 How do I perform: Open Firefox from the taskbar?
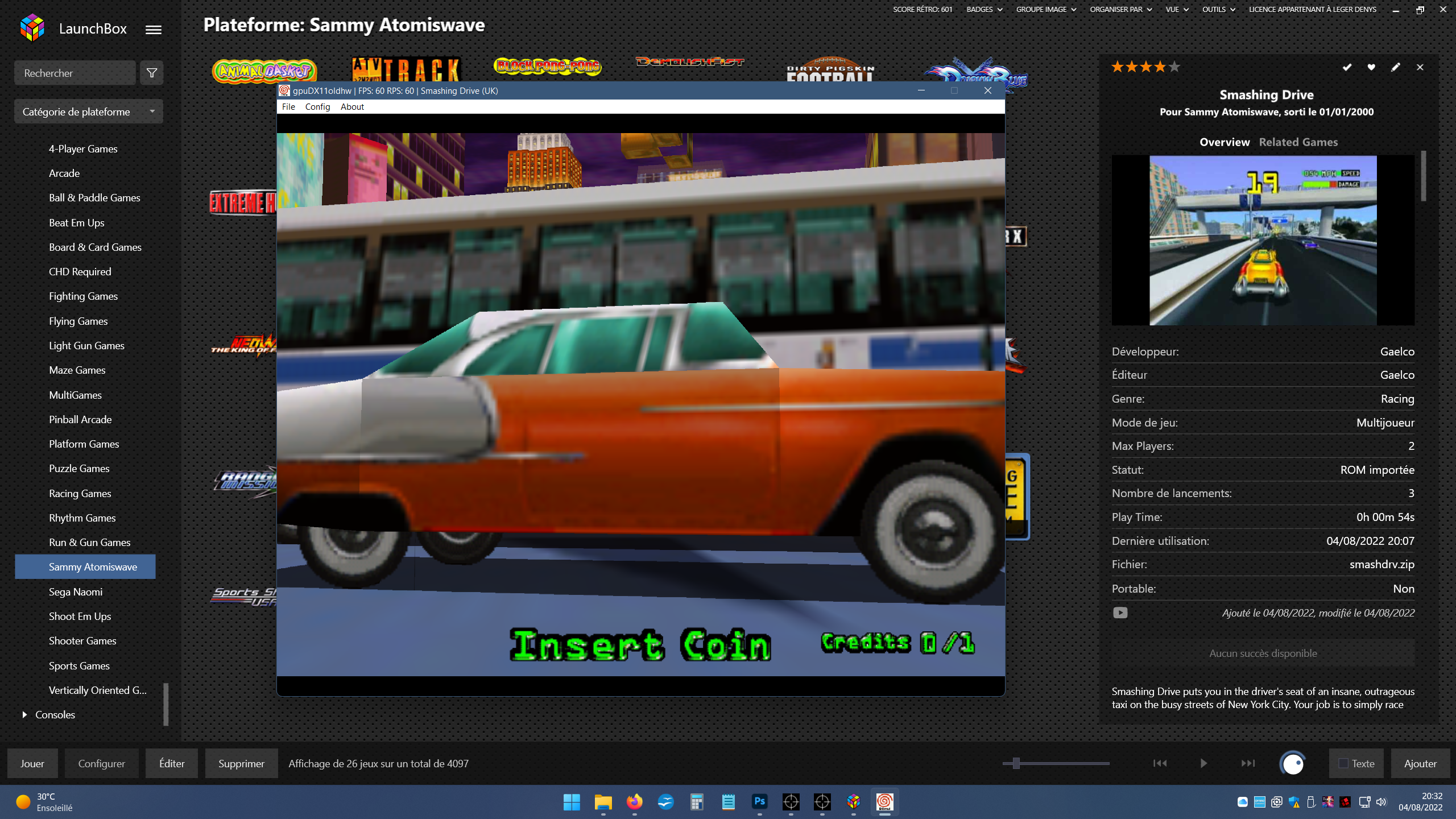(634, 802)
